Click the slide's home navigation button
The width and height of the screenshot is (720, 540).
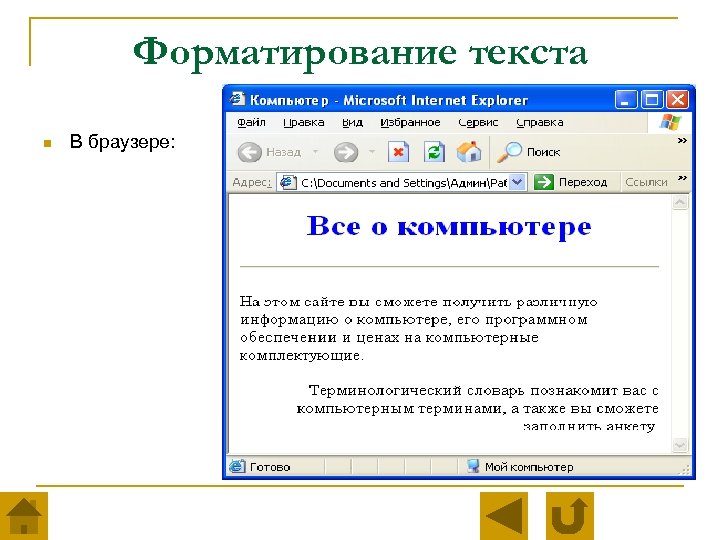pos(24,516)
